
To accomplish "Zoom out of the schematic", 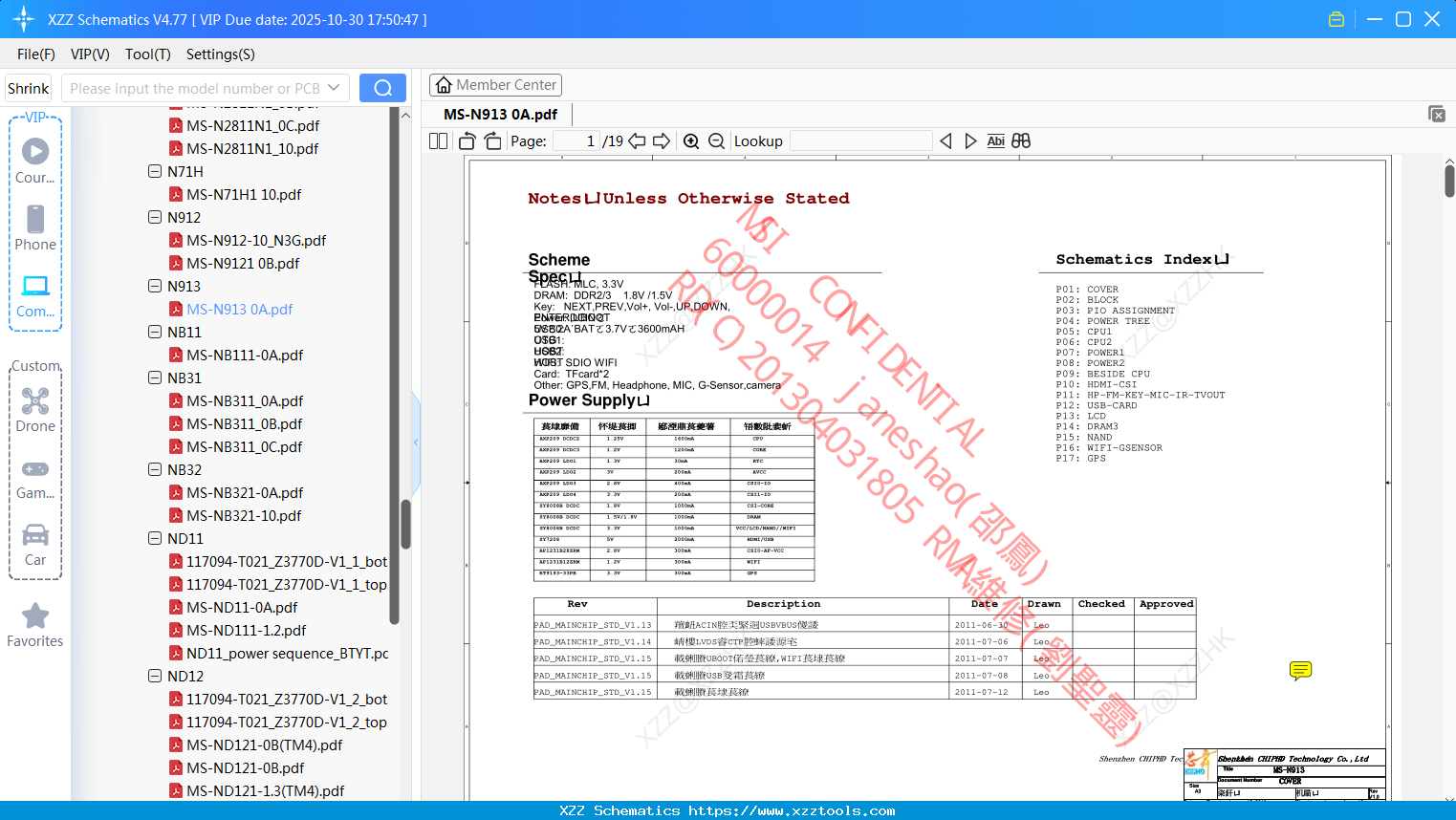I will [717, 141].
